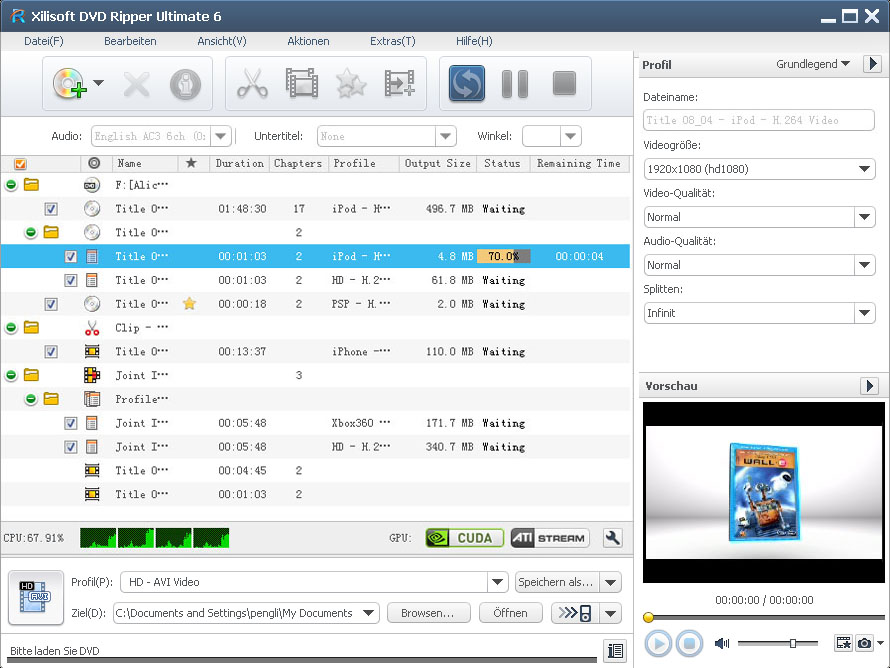
Task: Open the film strip Effects tool
Action: click(301, 83)
